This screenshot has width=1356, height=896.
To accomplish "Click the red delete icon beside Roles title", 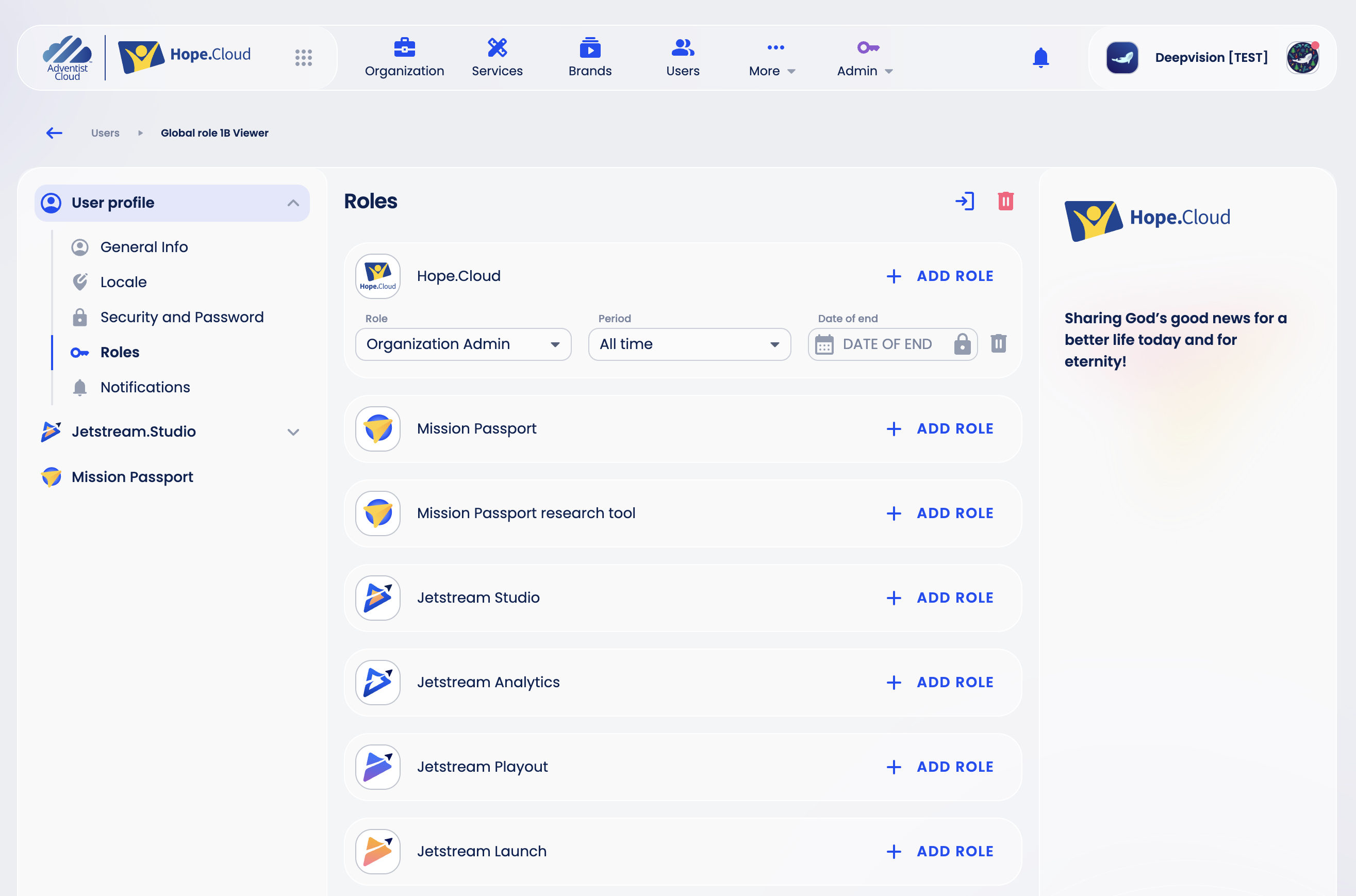I will coord(1006,201).
